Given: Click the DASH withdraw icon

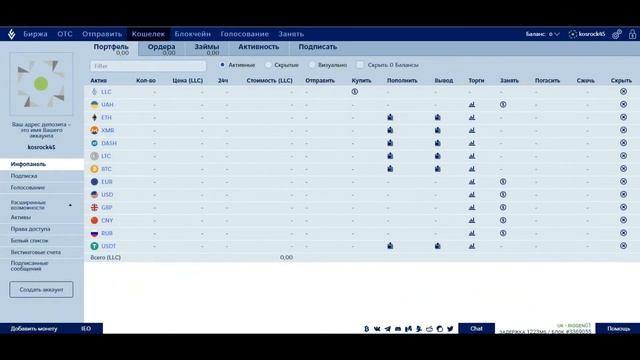Looking at the screenshot, I should click(438, 143).
